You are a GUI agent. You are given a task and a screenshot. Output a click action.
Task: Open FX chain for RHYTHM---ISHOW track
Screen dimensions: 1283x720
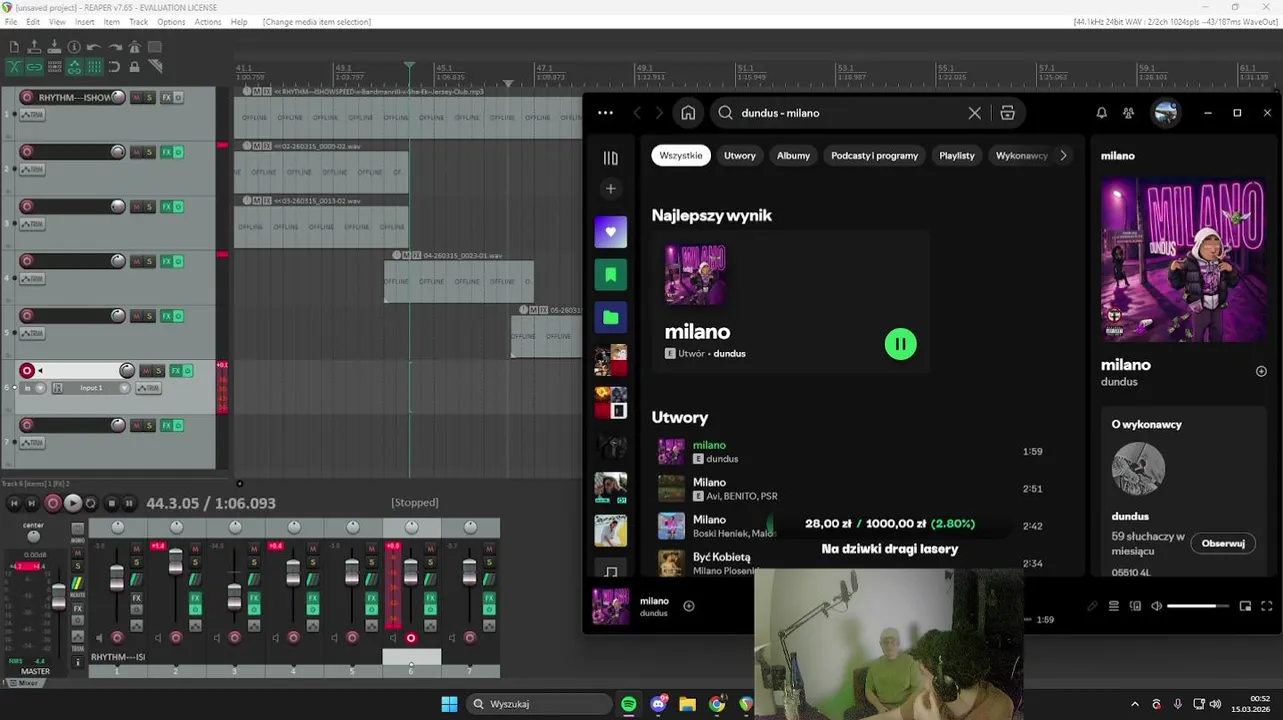point(167,97)
